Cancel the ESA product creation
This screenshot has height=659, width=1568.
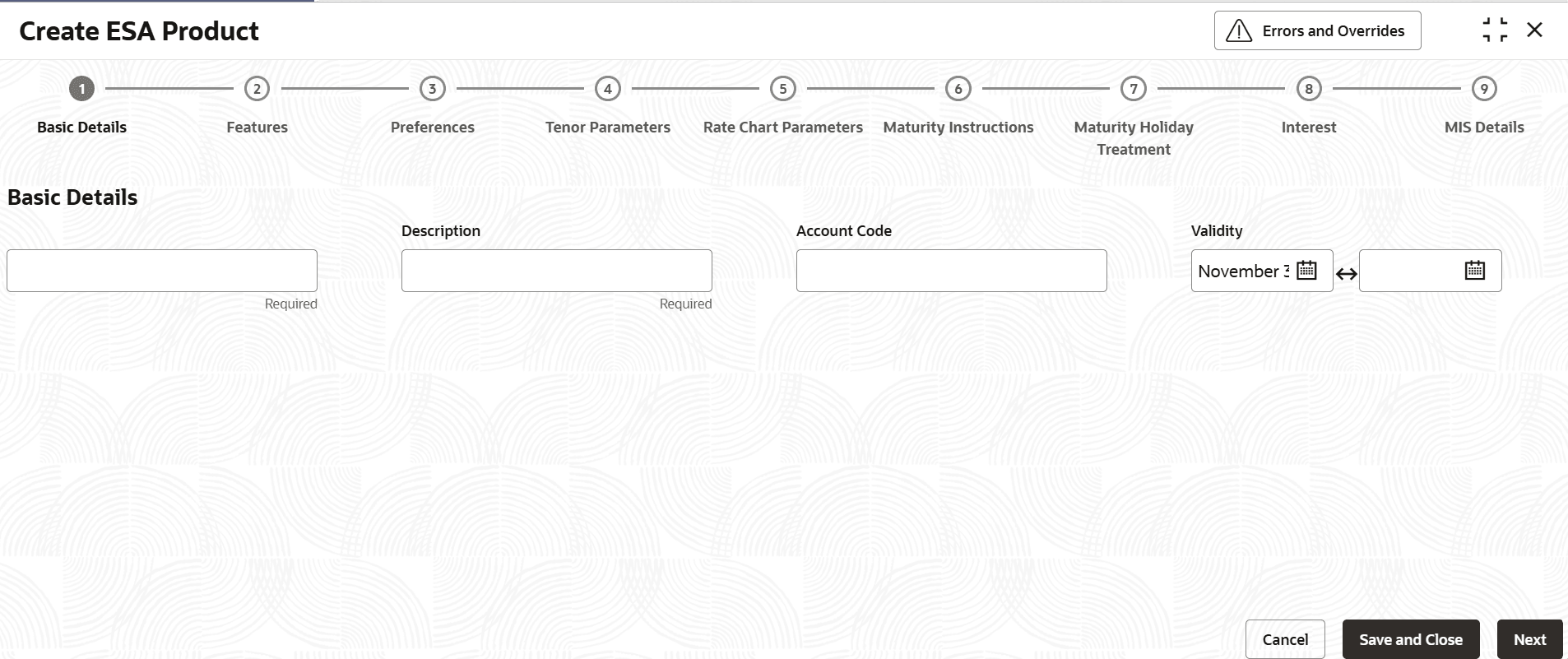pyautogui.click(x=1285, y=639)
